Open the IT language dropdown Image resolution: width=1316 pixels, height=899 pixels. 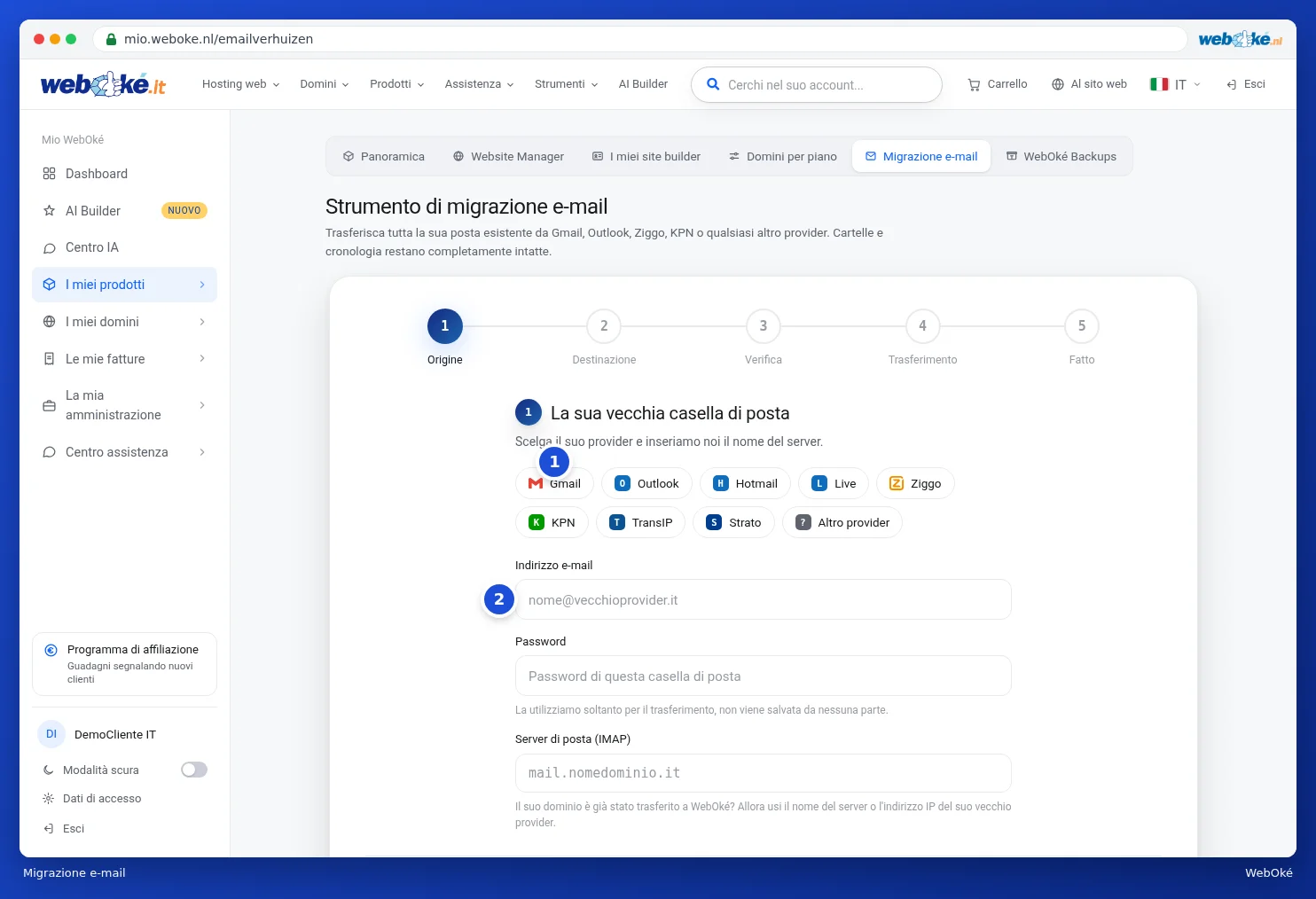[1176, 84]
